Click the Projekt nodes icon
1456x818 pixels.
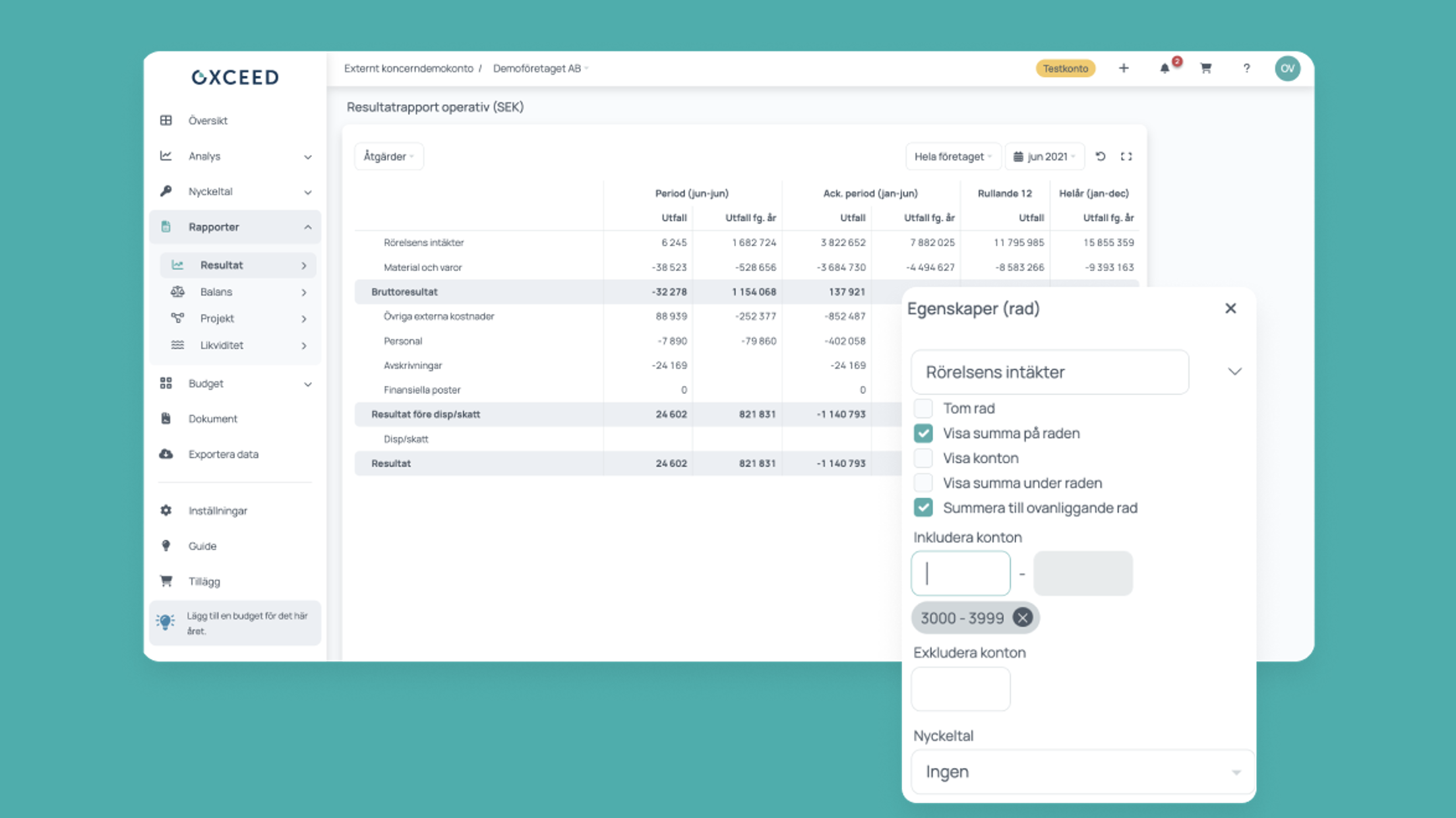pos(177,318)
